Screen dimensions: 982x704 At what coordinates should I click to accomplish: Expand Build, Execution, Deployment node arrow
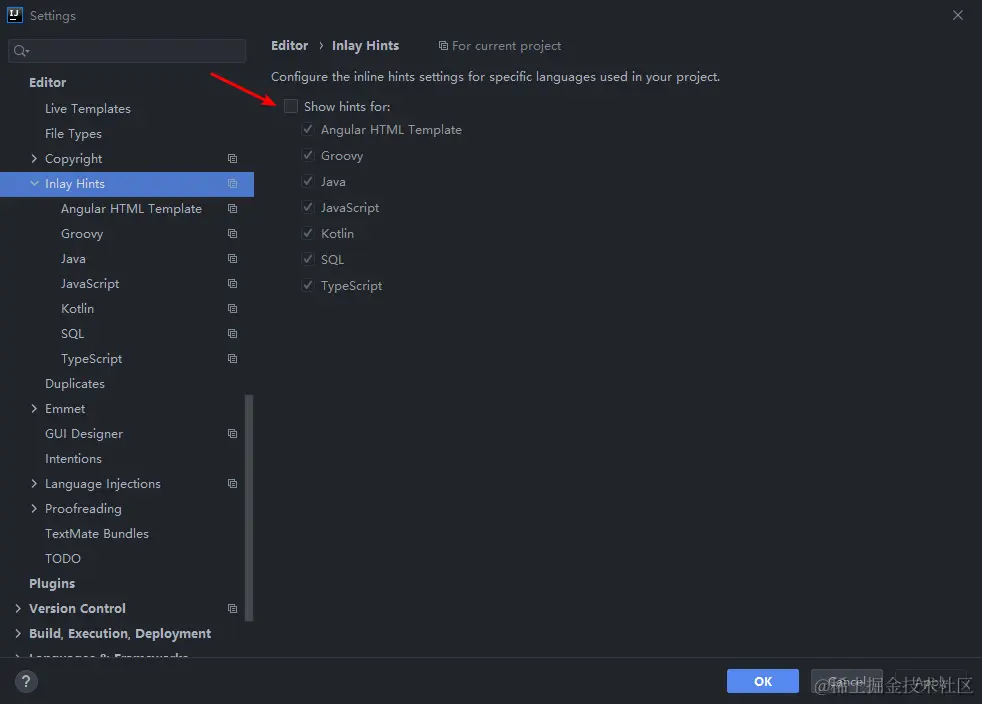(x=18, y=634)
